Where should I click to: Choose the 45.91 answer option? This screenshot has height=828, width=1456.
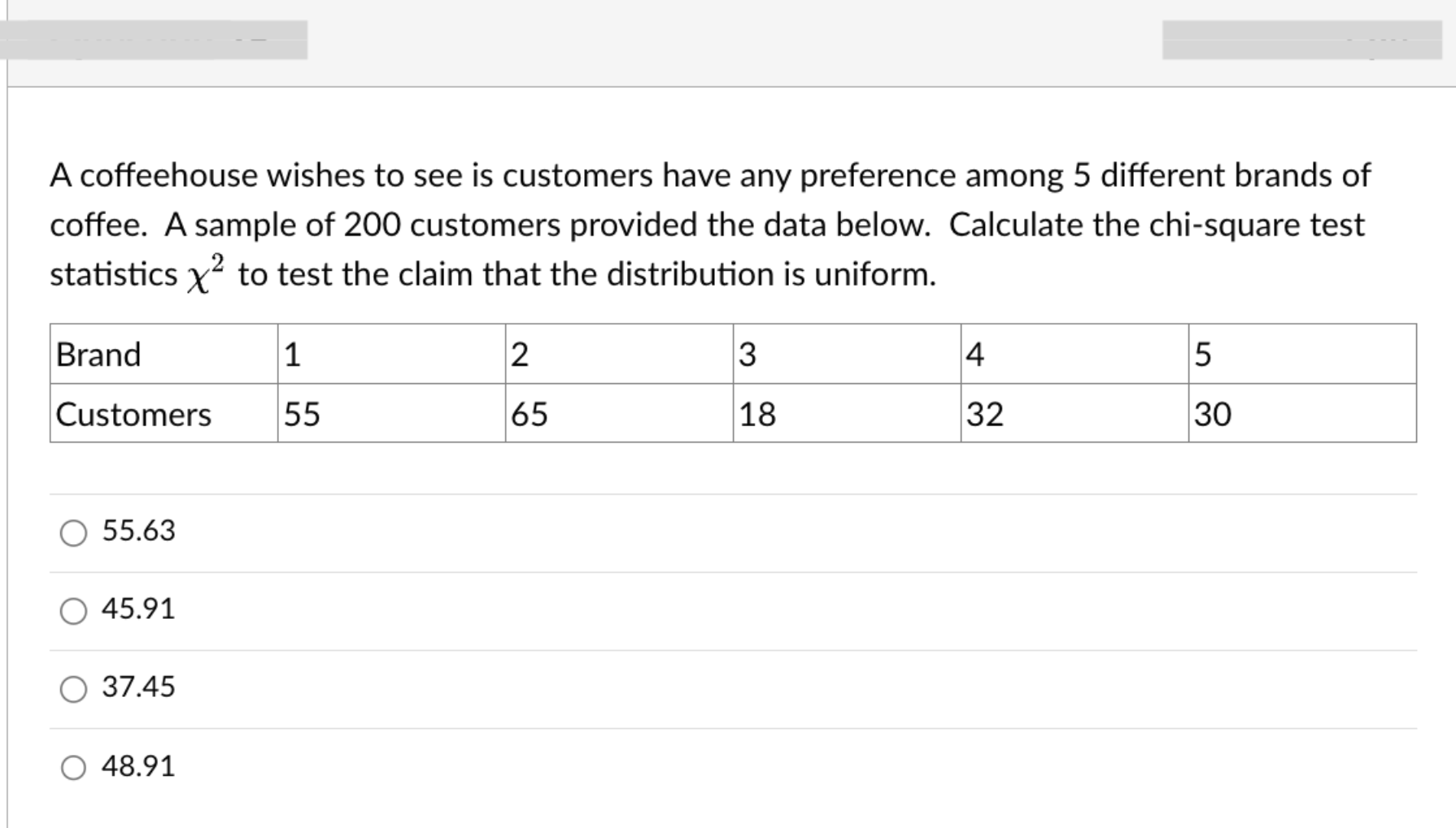pos(73,611)
